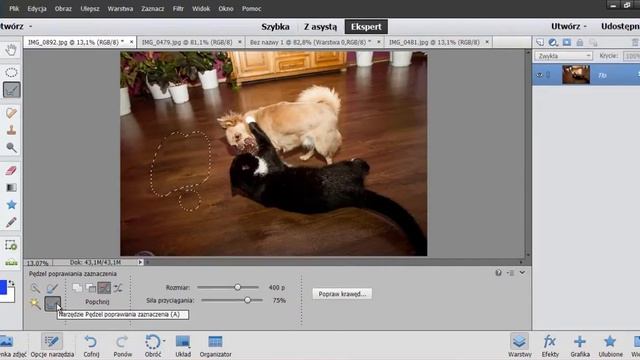Open the Efekty fx panel

549,346
